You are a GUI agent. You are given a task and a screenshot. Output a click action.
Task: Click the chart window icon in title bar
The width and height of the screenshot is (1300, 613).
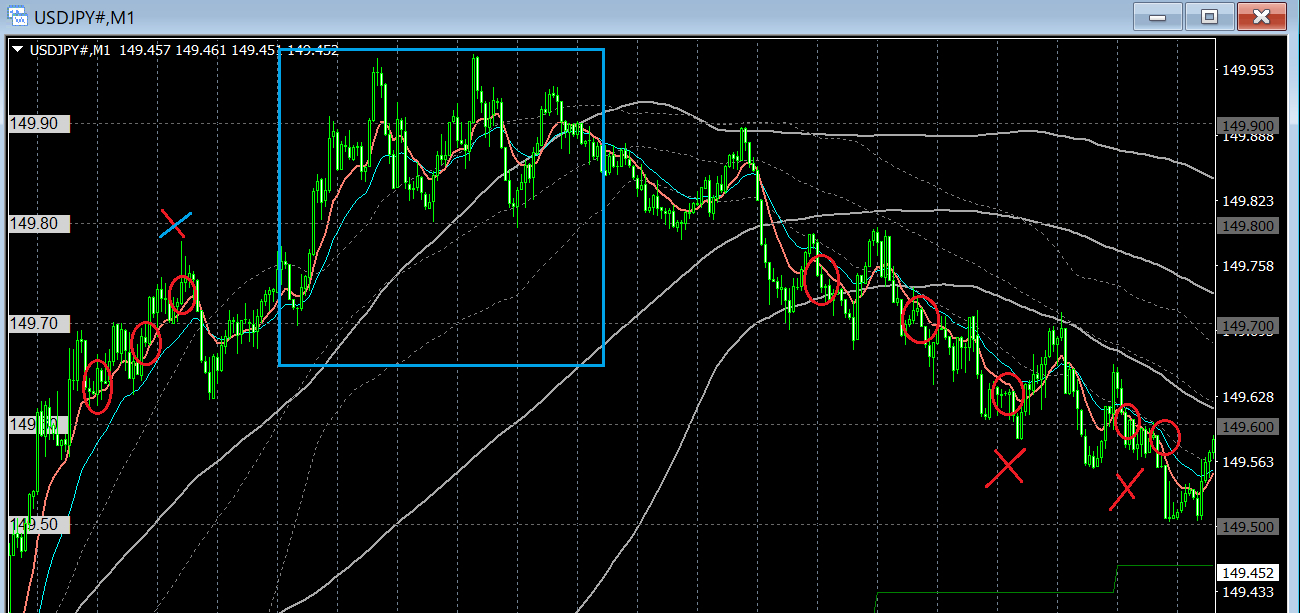point(16,16)
